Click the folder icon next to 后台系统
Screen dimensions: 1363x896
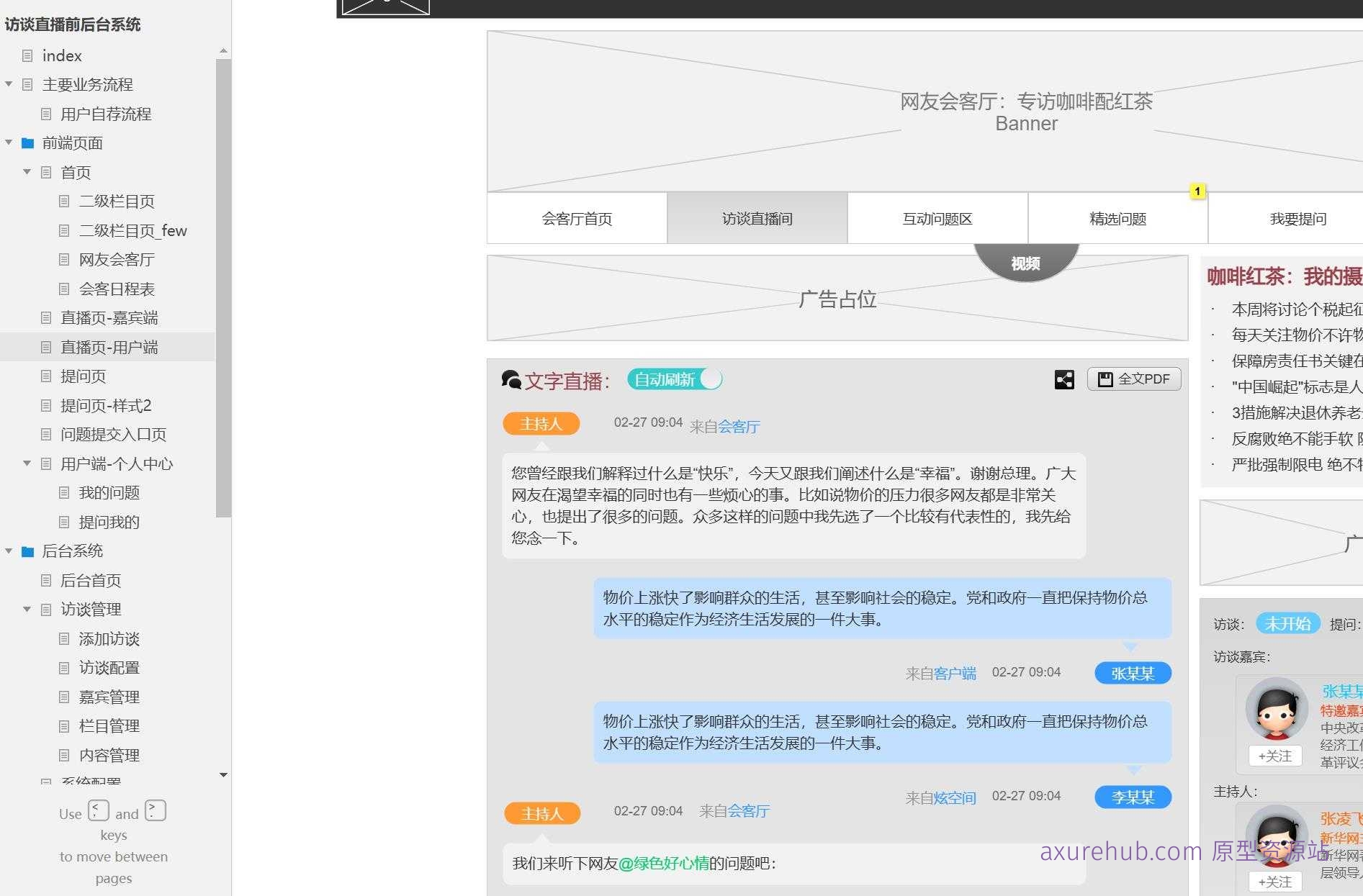pos(27,551)
